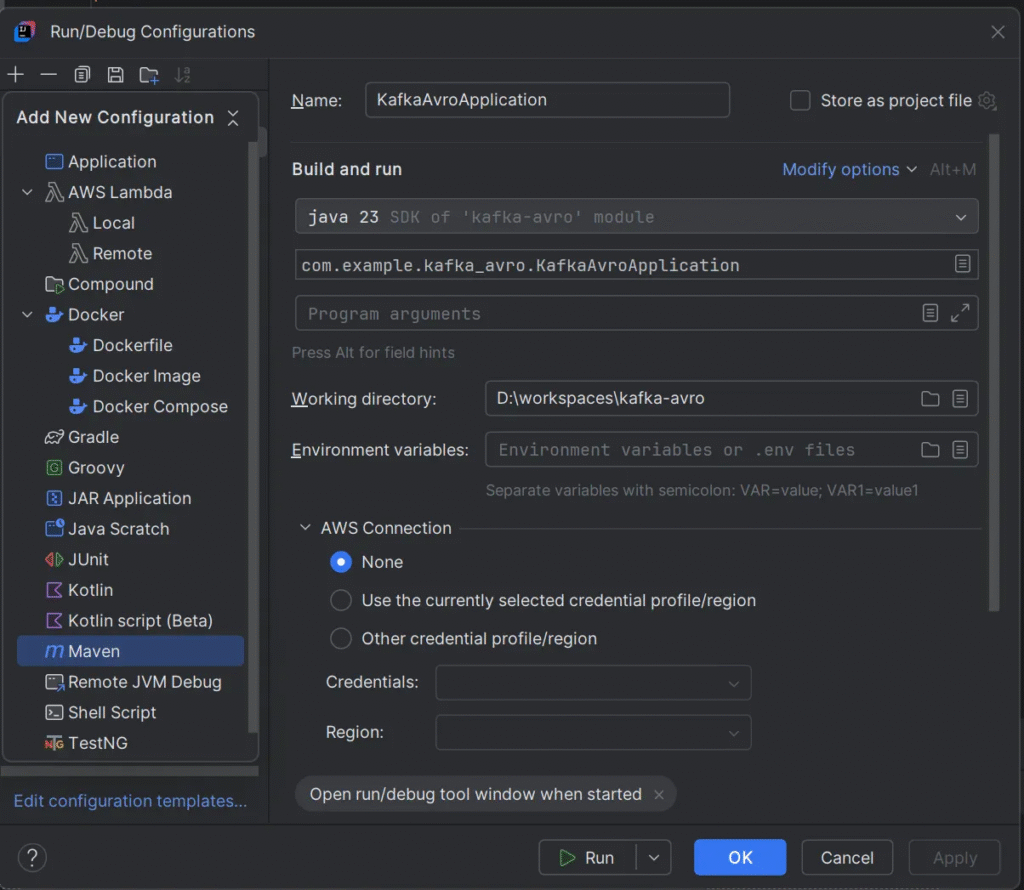Click the Copy Configuration toolbar icon
Viewport: 1024px width, 890px height.
(82, 75)
